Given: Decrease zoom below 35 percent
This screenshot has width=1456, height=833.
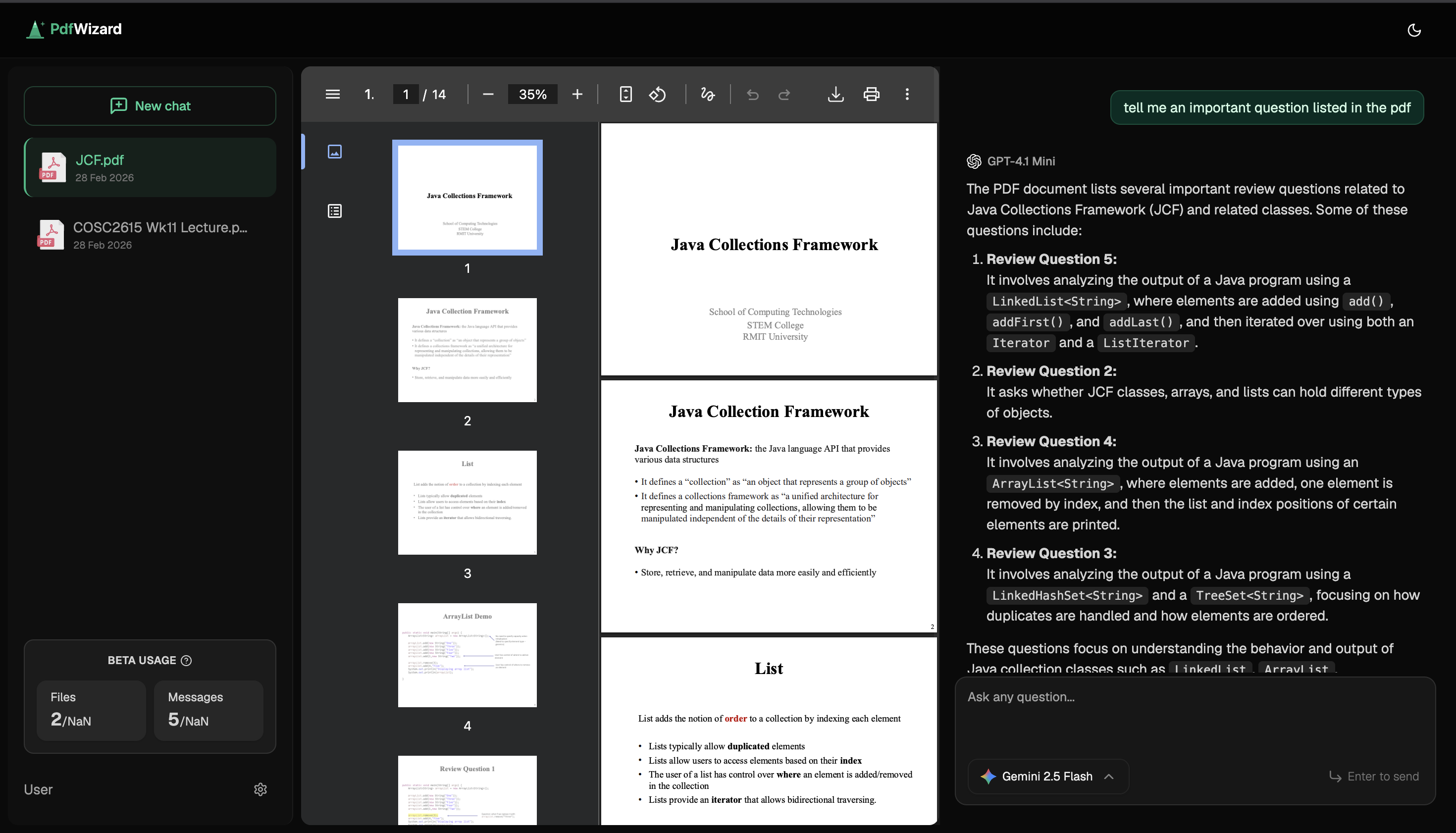Looking at the screenshot, I should (487, 94).
